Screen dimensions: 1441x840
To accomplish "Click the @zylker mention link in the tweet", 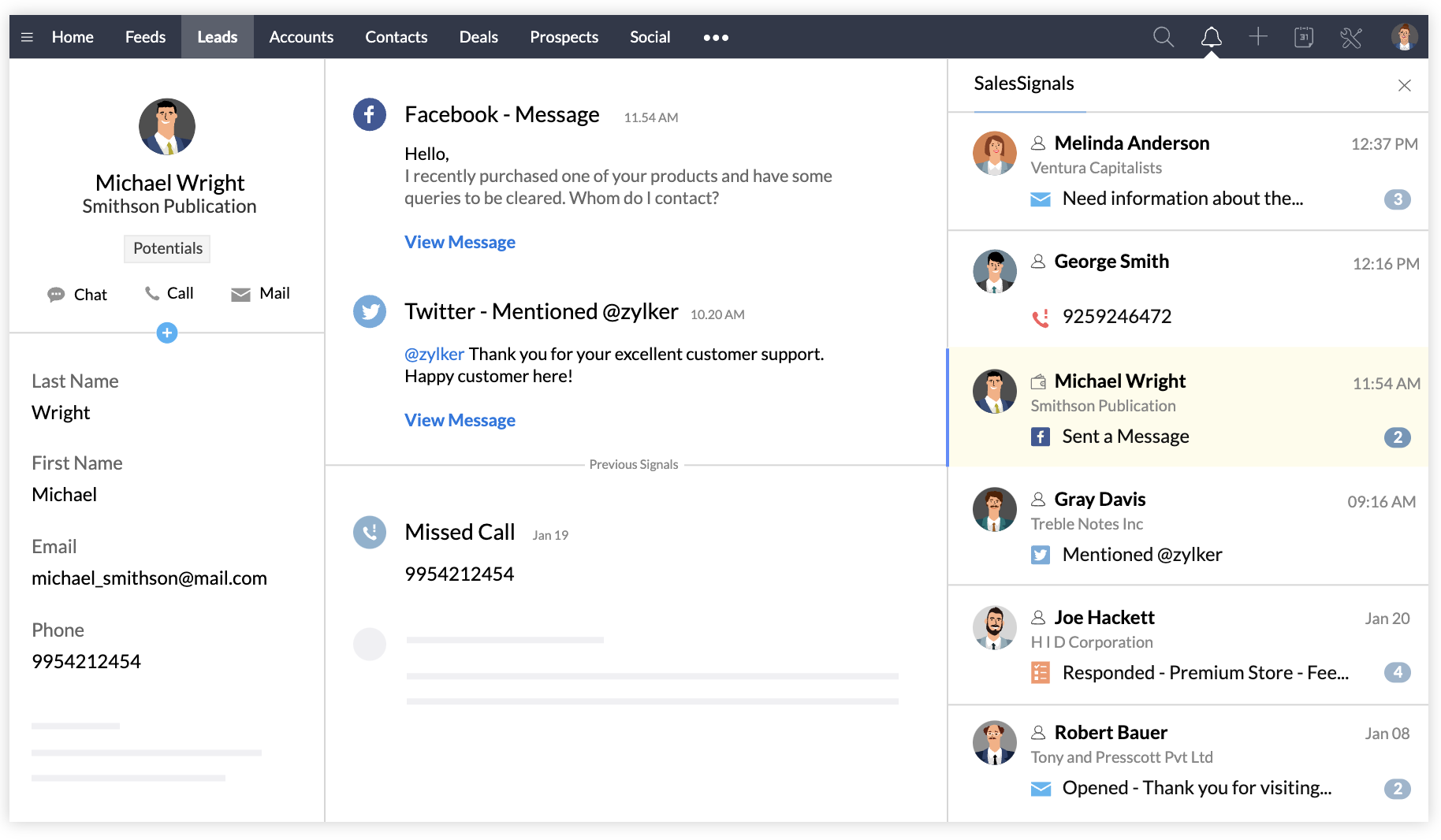I will click(434, 355).
